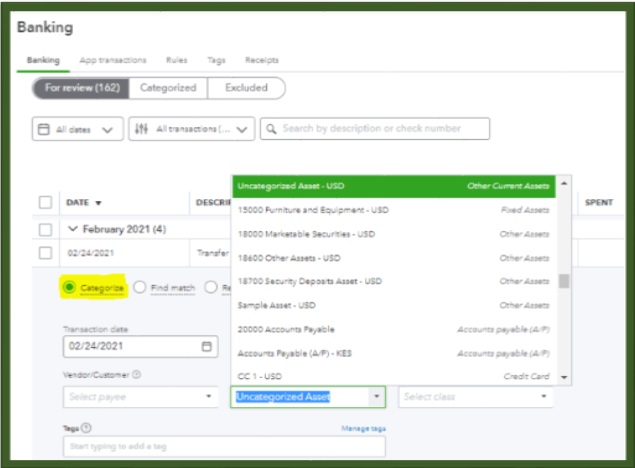Open the All dates filter dropdown
This screenshot has width=635, height=468.
pos(78,129)
